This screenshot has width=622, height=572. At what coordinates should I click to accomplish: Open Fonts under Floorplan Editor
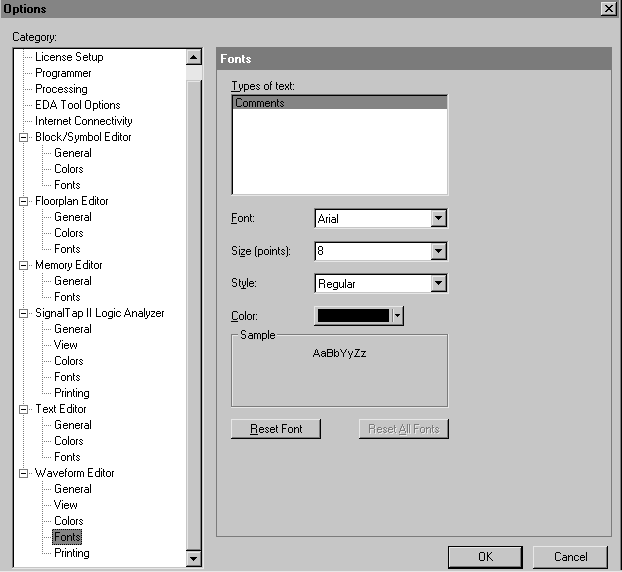67,249
